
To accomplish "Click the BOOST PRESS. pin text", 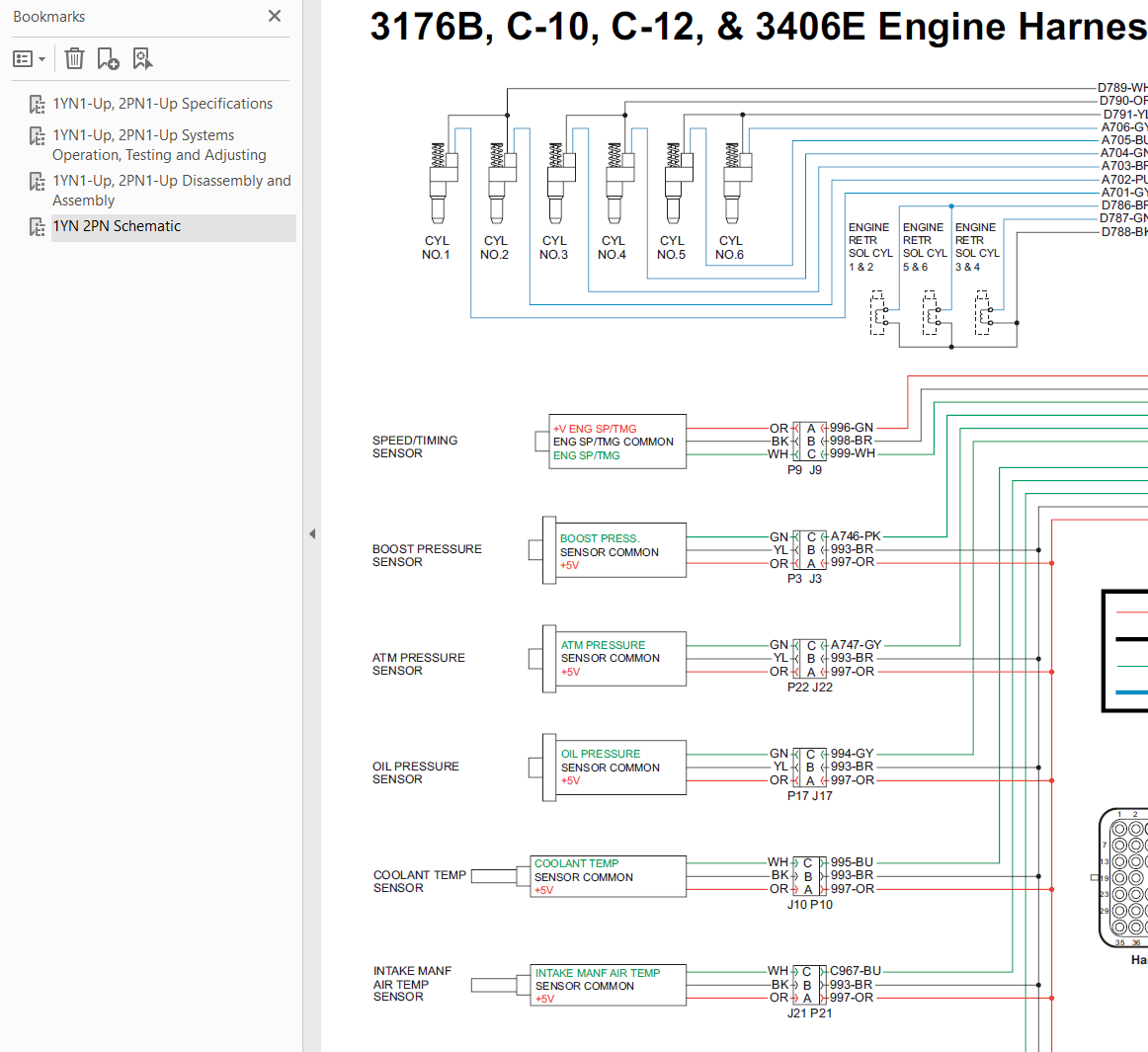I will coord(600,538).
